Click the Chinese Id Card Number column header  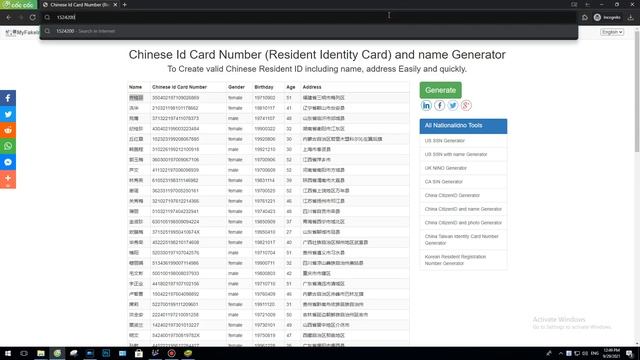point(180,87)
